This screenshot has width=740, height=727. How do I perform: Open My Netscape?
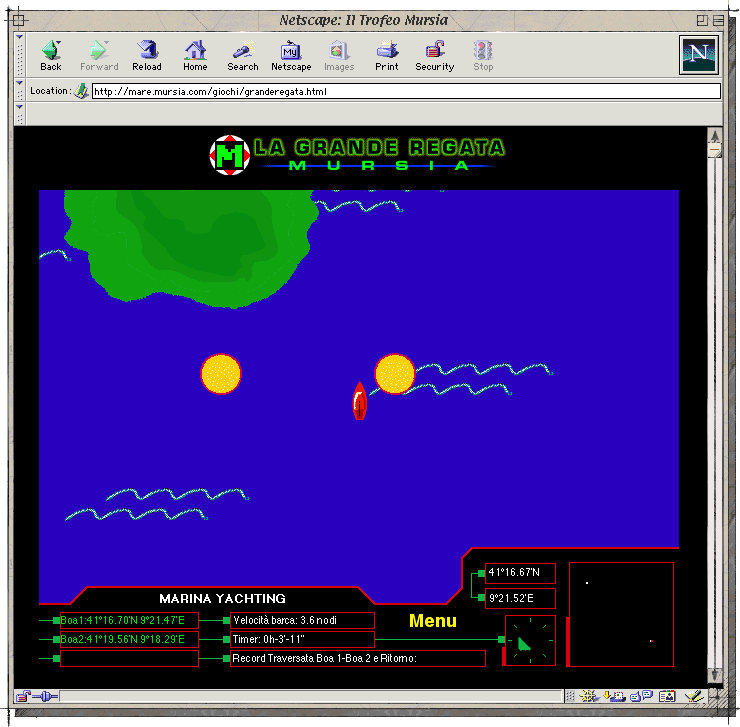pyautogui.click(x=291, y=56)
